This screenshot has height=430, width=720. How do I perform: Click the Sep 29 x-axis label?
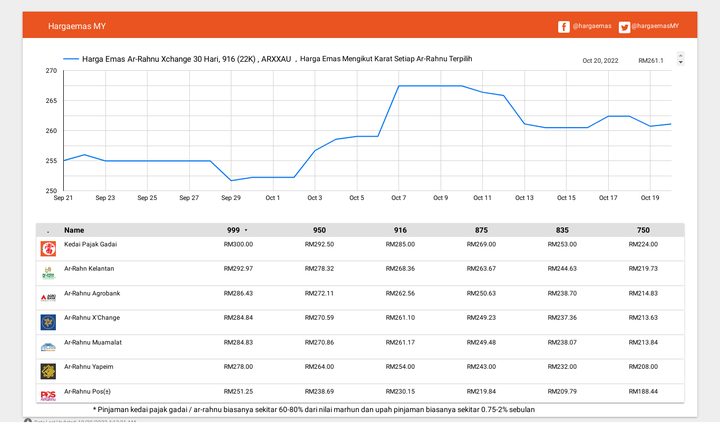[231, 198]
